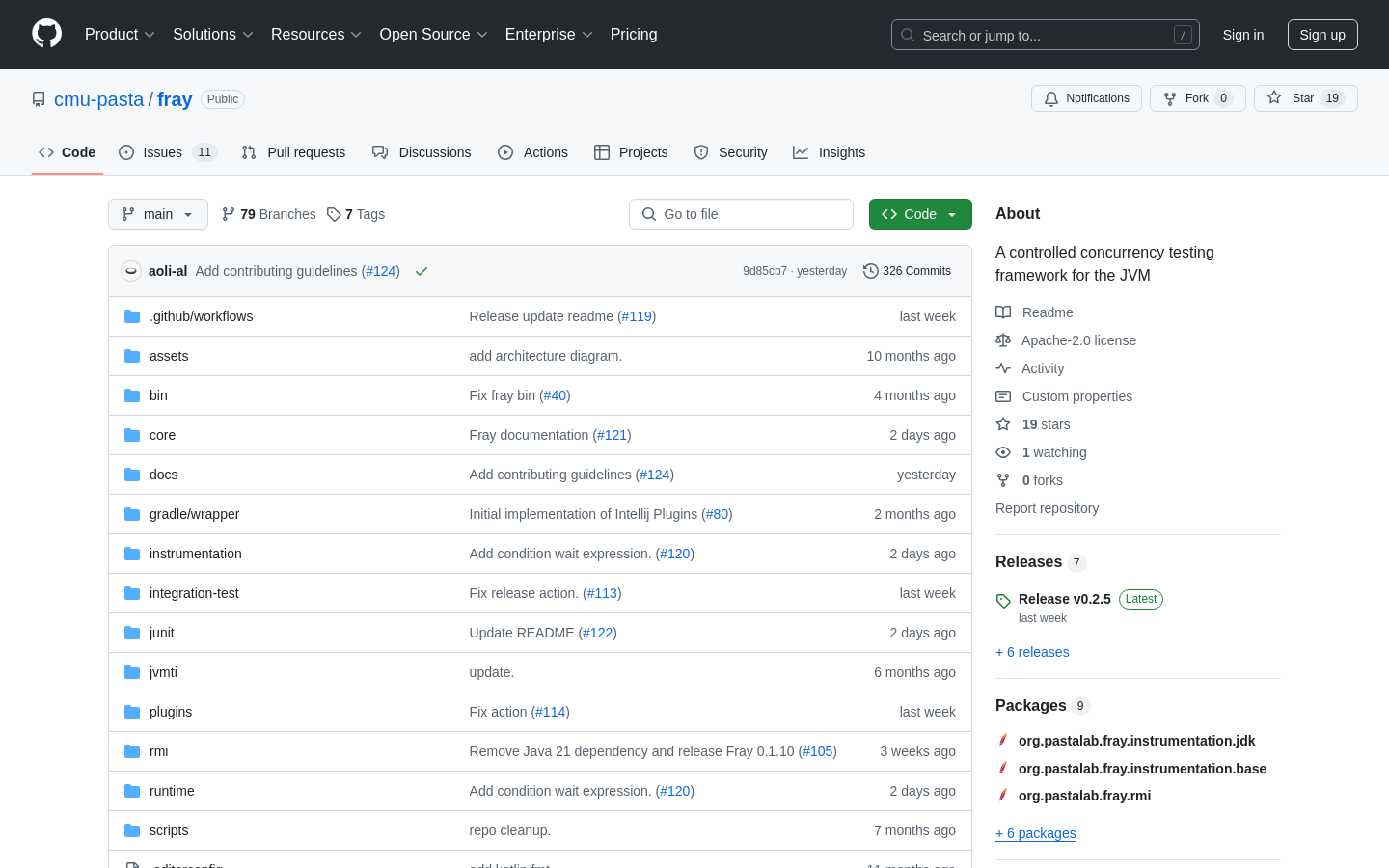This screenshot has height=868, width=1389.
Task: Expand the Enterprise menu
Action: point(549,35)
